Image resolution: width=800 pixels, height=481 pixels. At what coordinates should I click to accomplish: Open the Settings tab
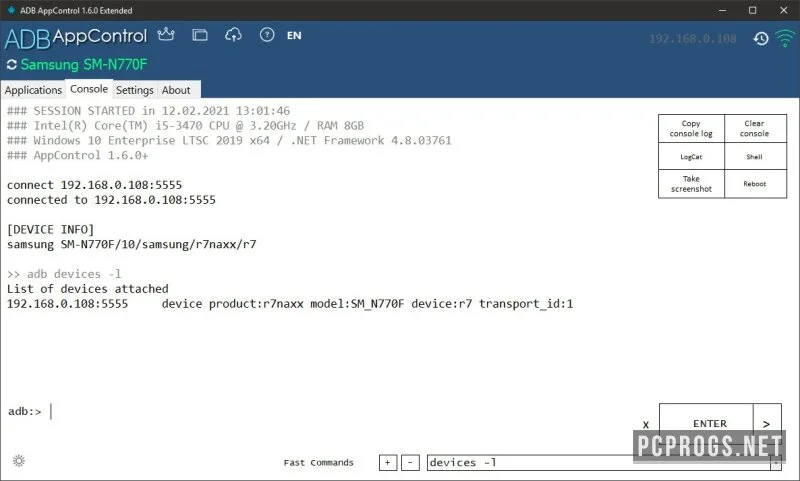(135, 90)
